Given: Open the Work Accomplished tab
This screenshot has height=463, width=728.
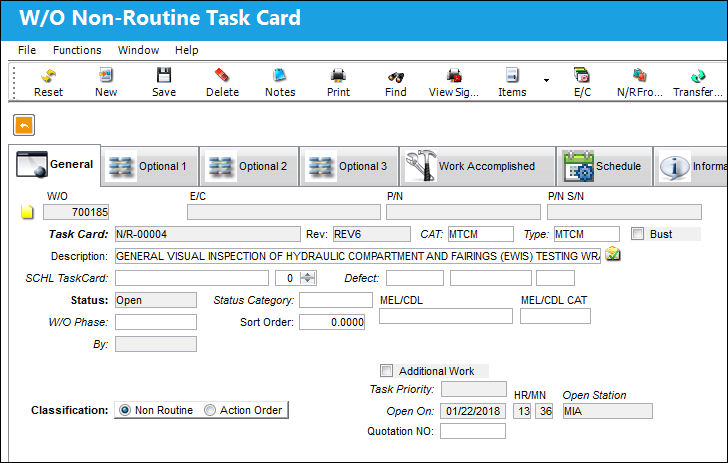Looking at the screenshot, I should [x=477, y=166].
